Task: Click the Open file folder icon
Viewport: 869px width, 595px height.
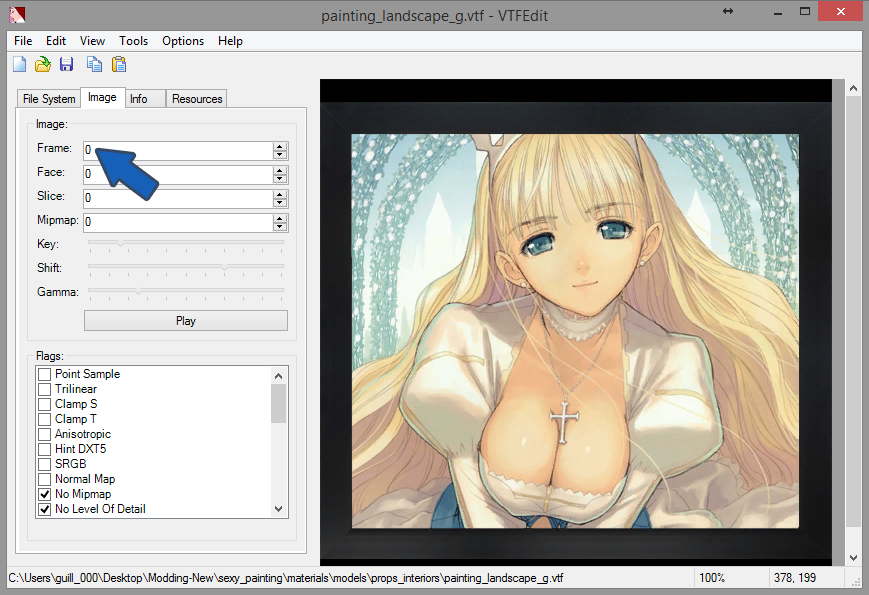Action: click(x=43, y=64)
